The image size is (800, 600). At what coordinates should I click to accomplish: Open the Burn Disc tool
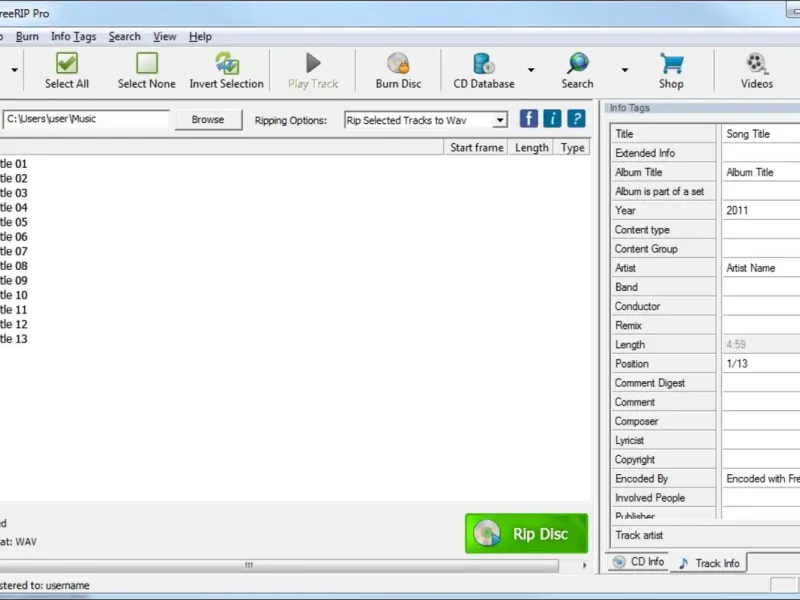[x=398, y=71]
